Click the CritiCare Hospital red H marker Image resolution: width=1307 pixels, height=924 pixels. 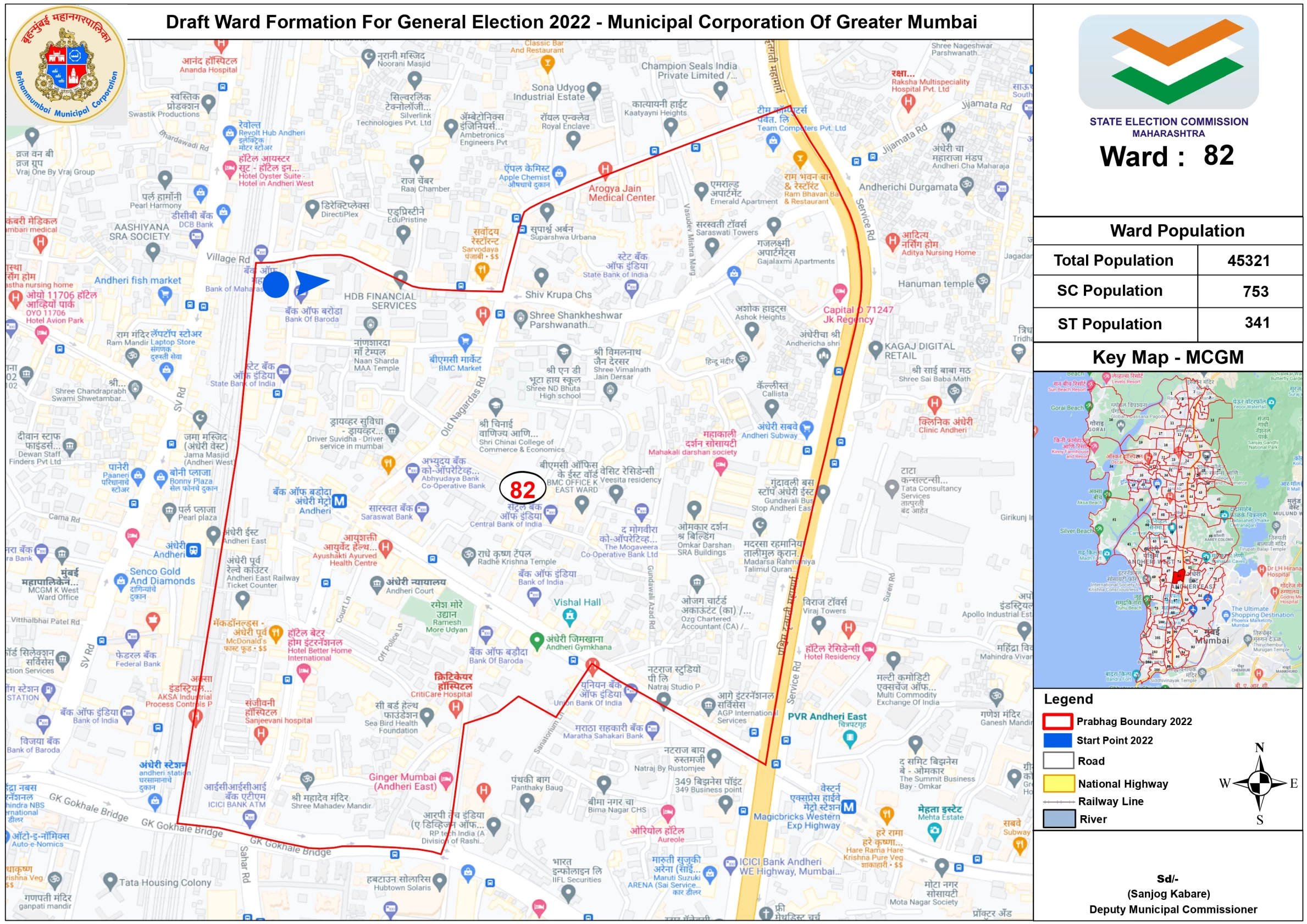tap(456, 707)
